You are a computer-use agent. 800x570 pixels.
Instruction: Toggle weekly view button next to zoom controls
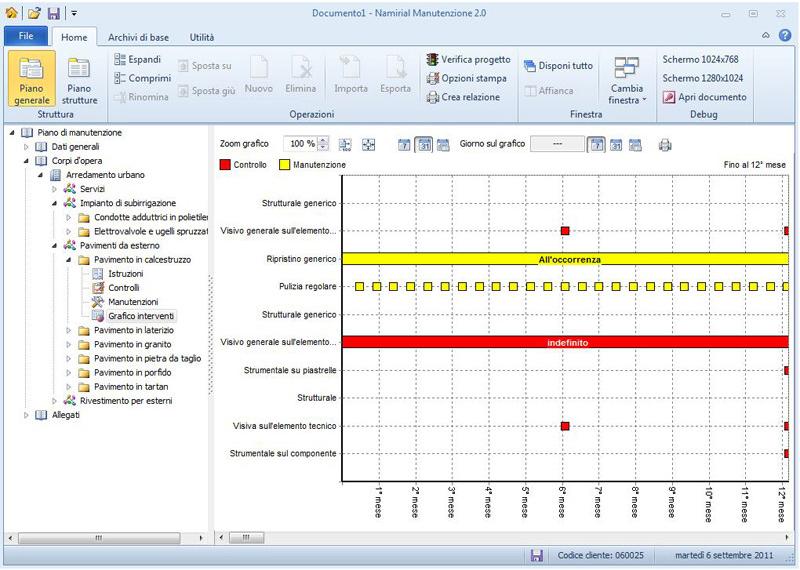tap(404, 145)
